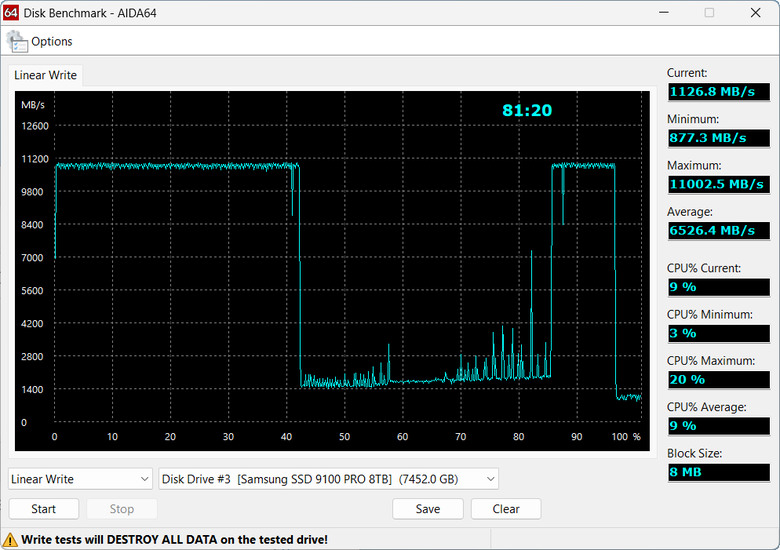Click the 50 percent label on x-axis

point(344,437)
